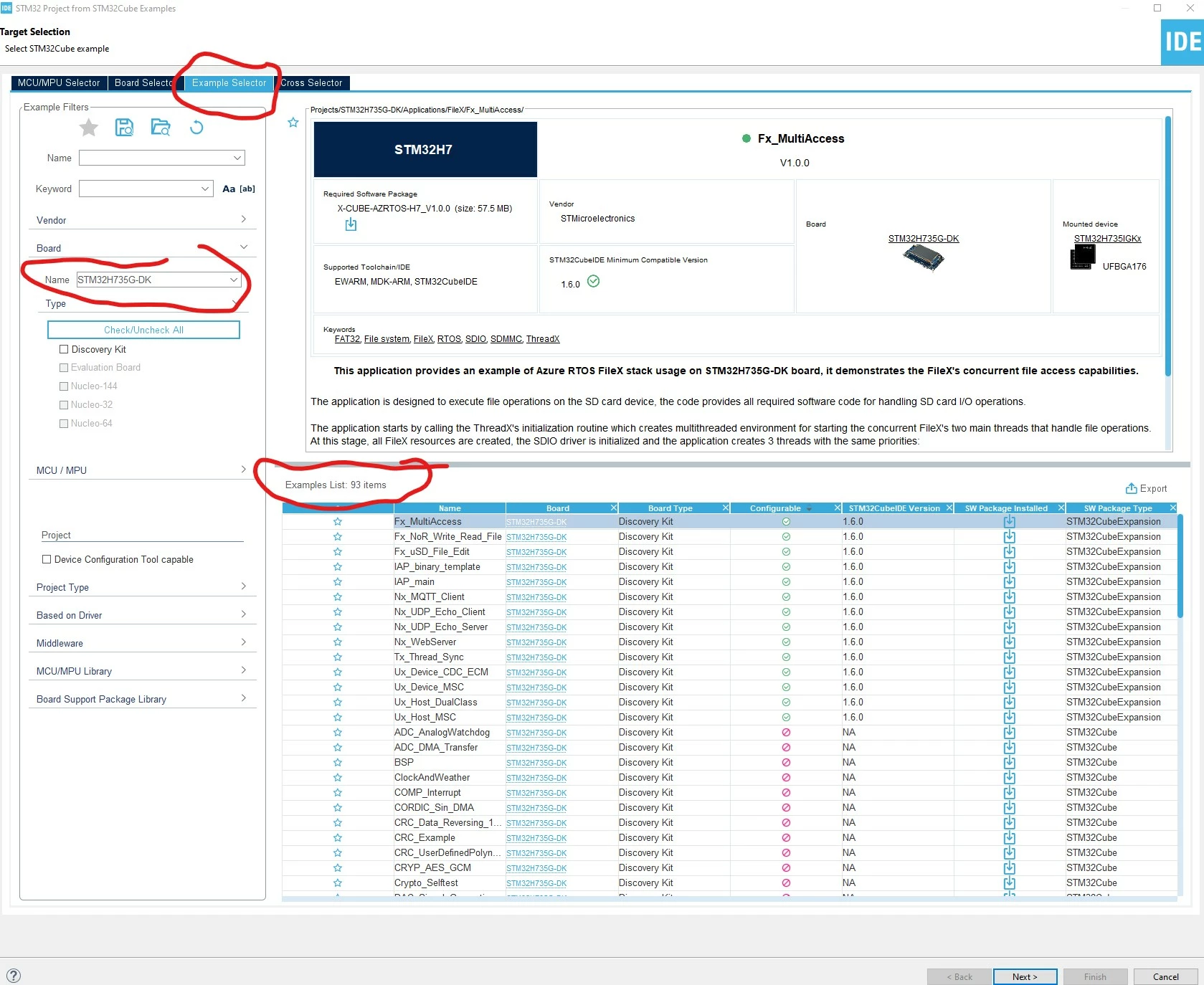The width and height of the screenshot is (1204, 985).
Task: Expand the Middleware filter section
Action: [x=244, y=642]
